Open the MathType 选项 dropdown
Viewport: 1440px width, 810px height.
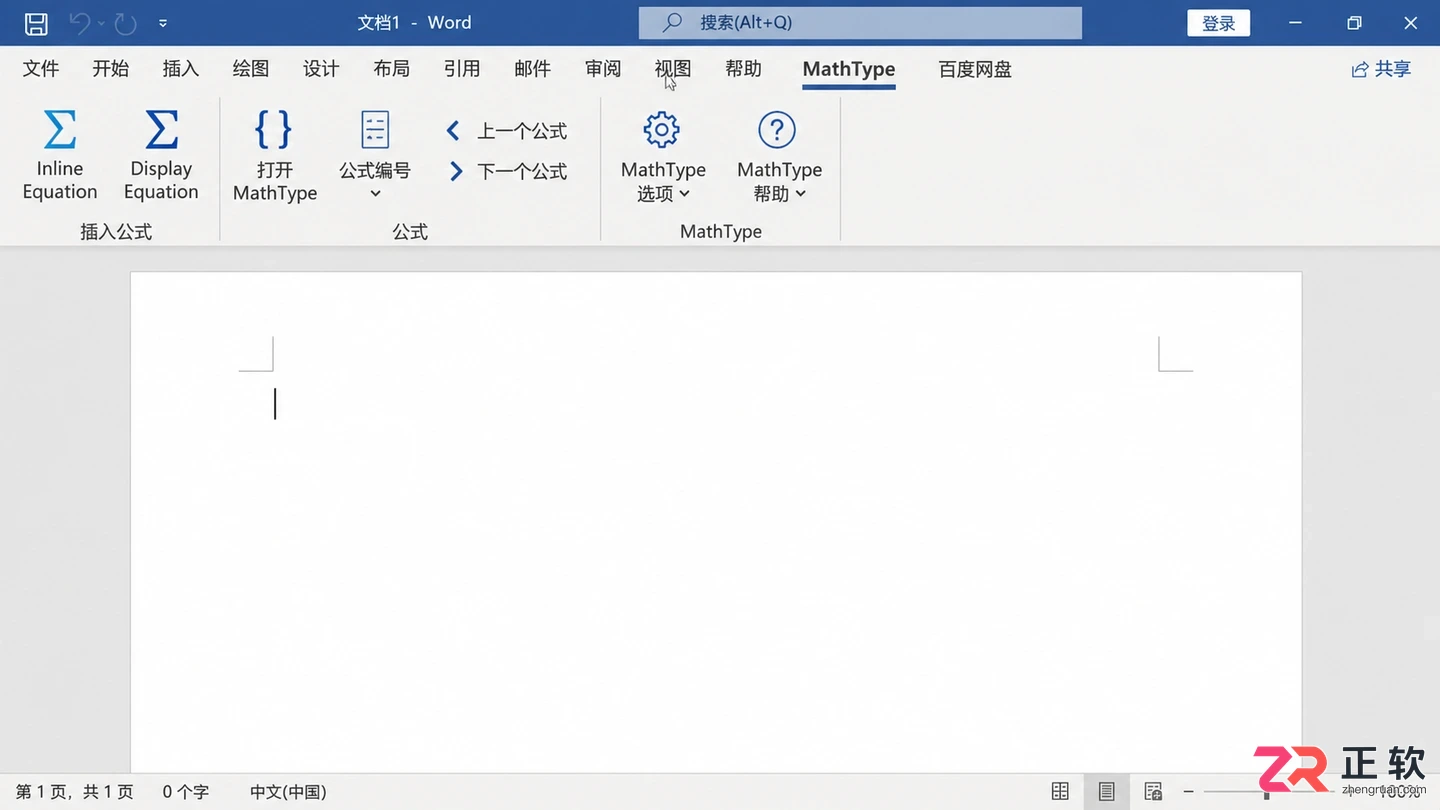tap(663, 156)
